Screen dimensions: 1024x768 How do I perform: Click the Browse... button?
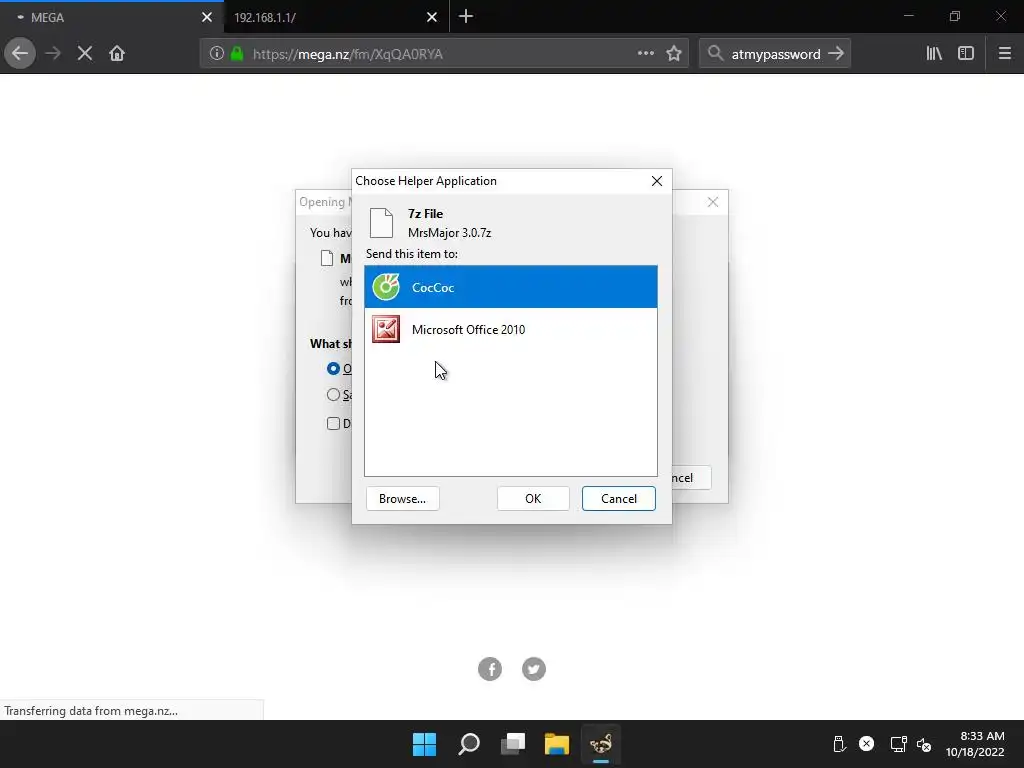402,499
